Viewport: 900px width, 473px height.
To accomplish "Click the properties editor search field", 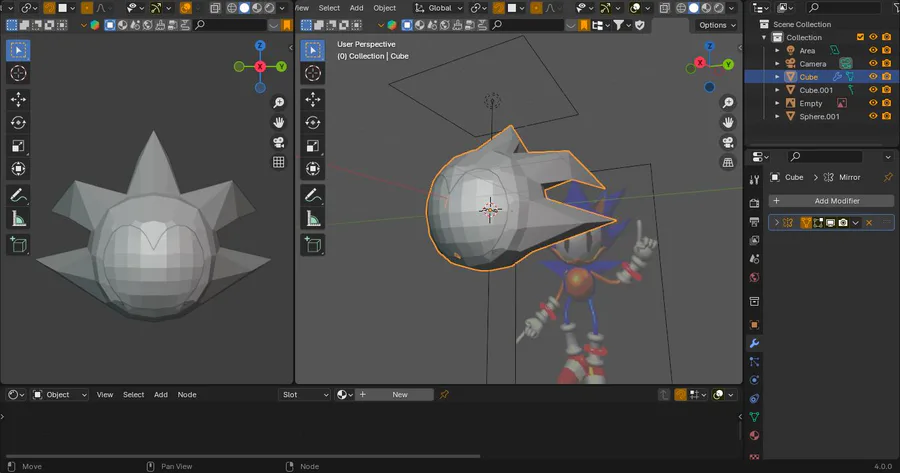I will point(824,157).
